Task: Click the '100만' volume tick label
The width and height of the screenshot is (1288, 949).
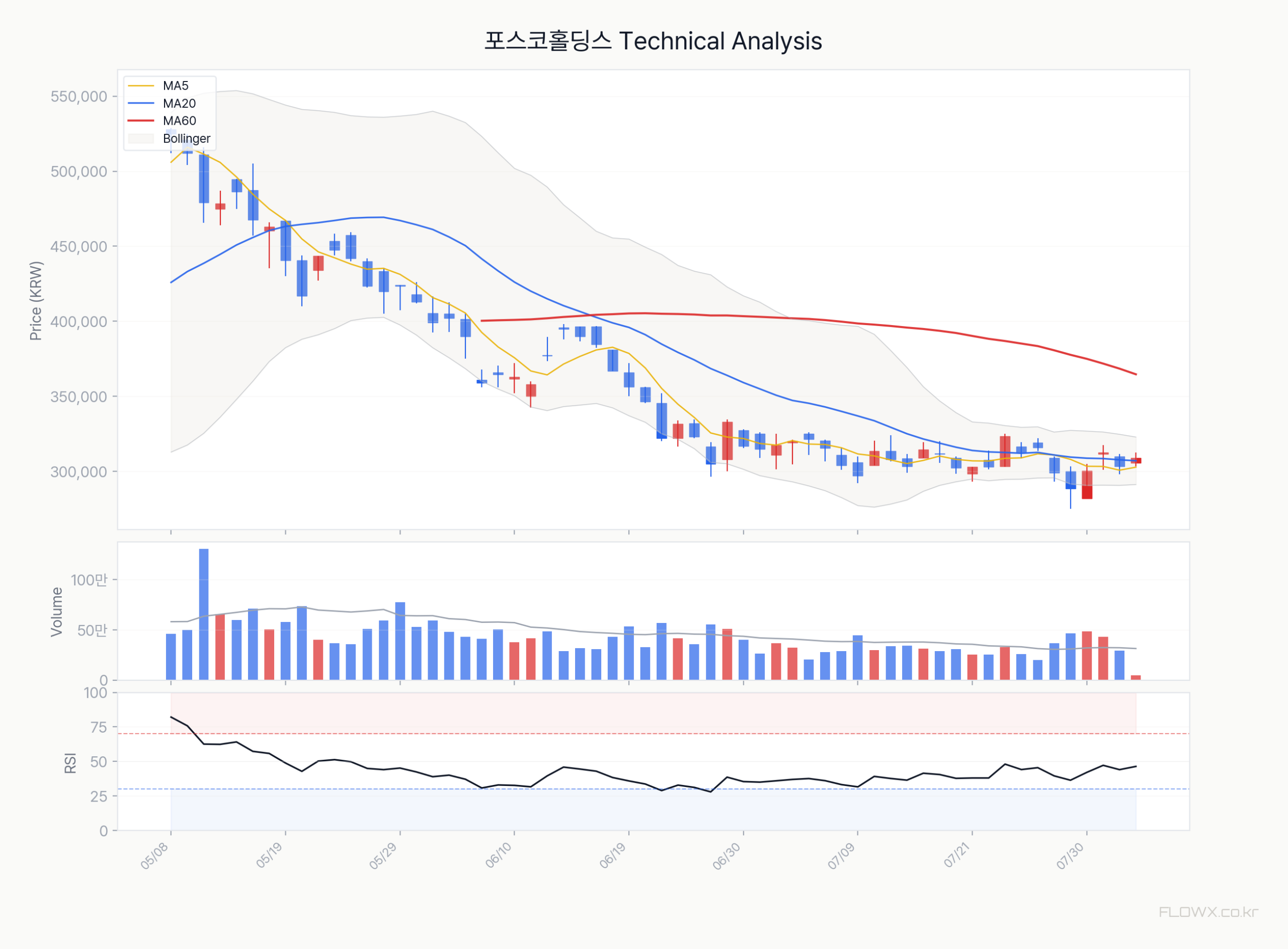Action: tap(89, 580)
